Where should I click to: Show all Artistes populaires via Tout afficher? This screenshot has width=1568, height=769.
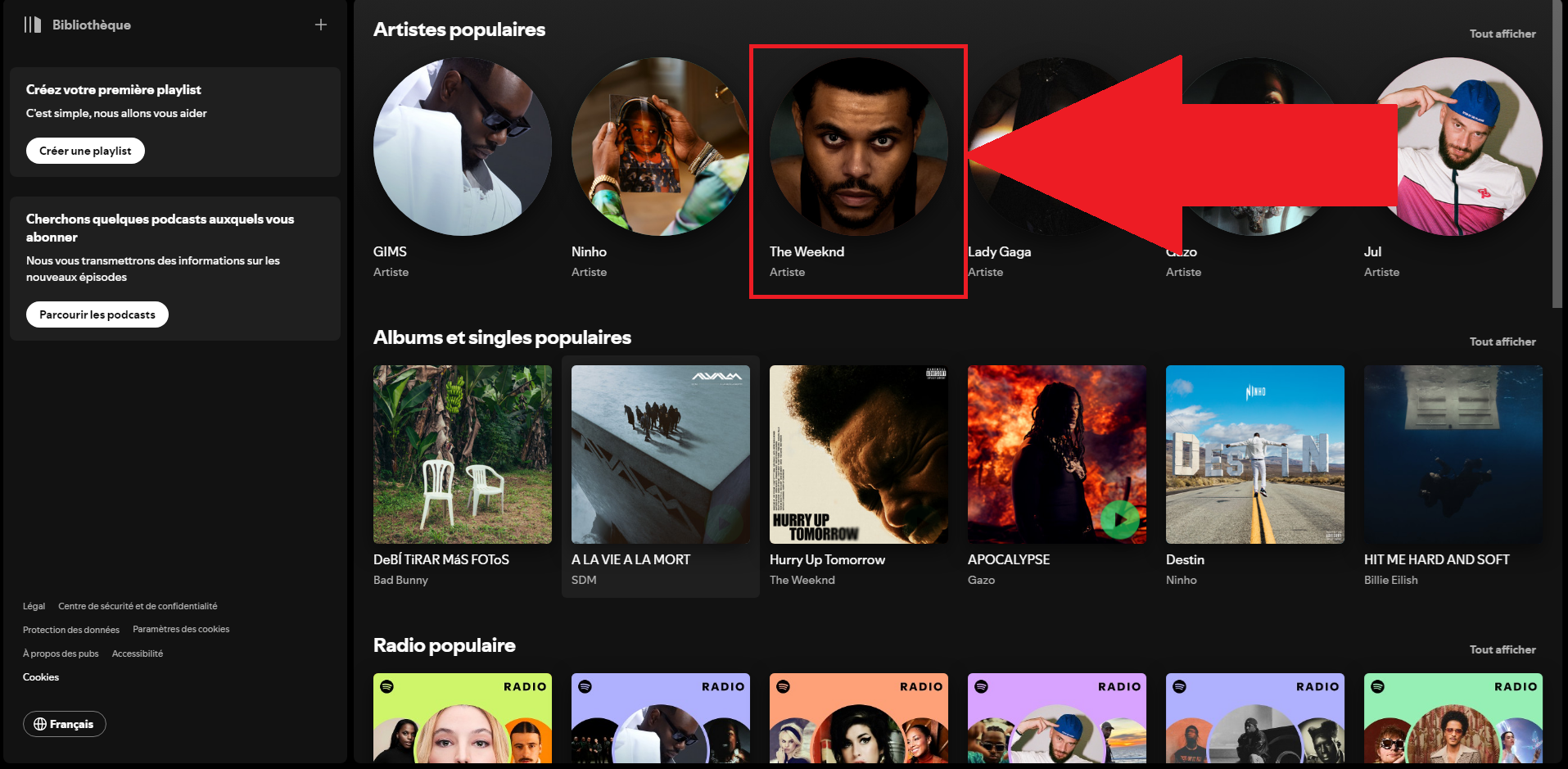pos(1502,34)
